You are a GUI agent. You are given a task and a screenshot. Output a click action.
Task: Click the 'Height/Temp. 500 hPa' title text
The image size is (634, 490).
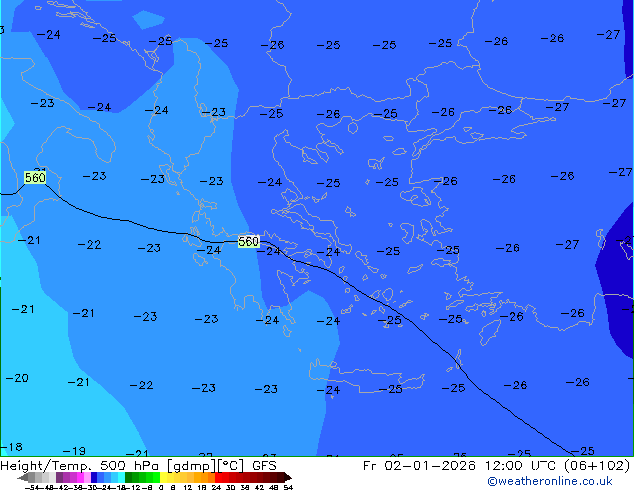(80, 466)
